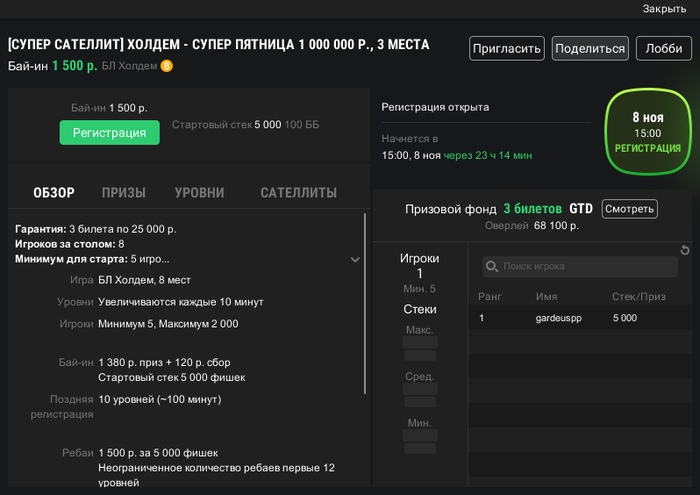Sort by Ранг column header
Screen dimensions: 700x495
(490, 296)
